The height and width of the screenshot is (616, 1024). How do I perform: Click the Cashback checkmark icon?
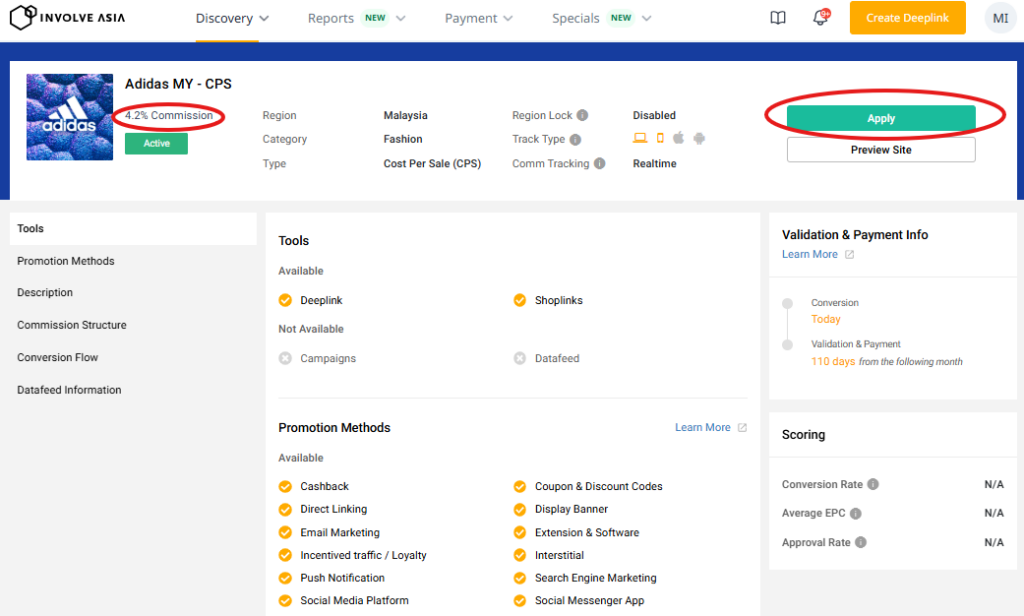[285, 487]
